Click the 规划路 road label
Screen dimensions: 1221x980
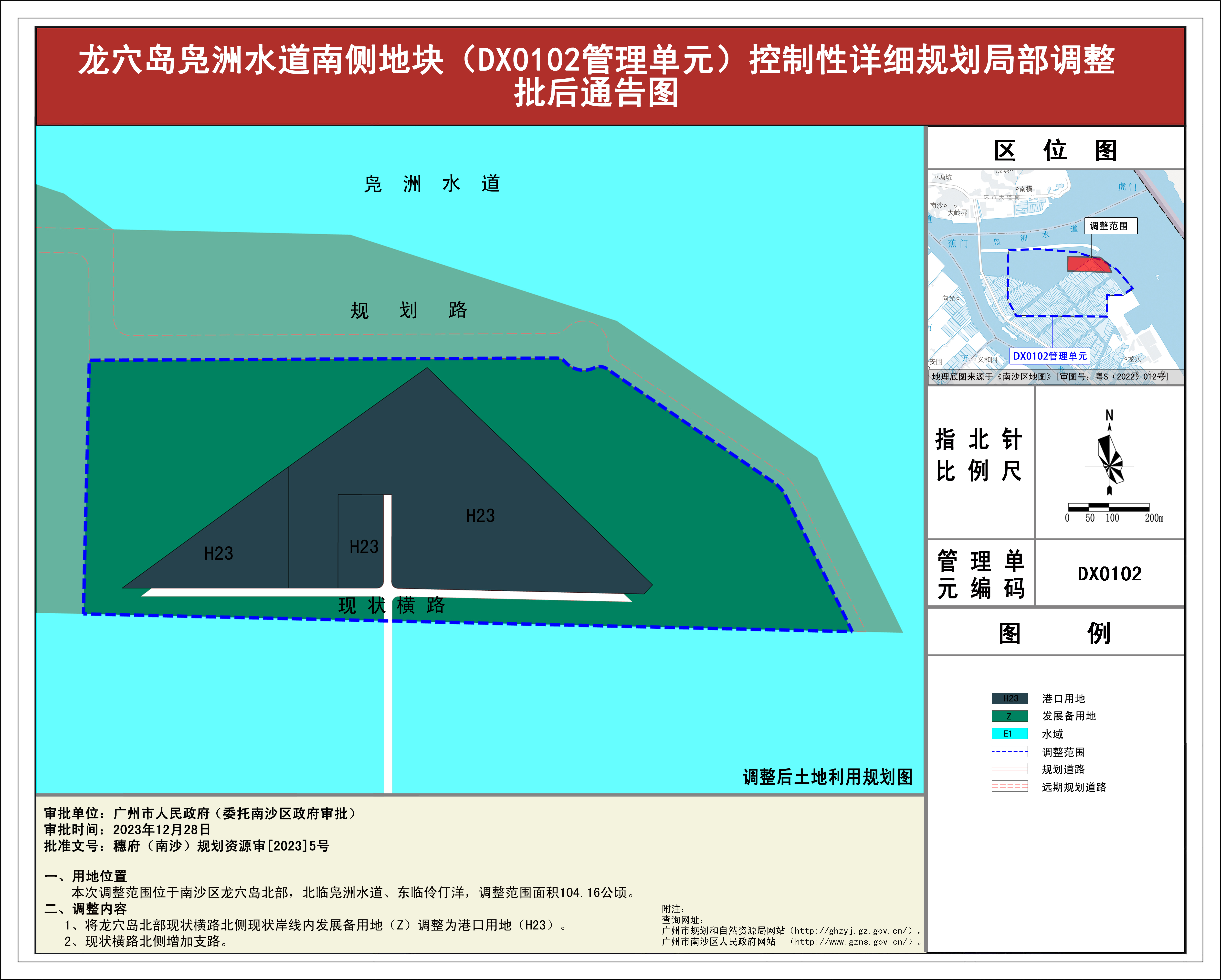(x=408, y=310)
